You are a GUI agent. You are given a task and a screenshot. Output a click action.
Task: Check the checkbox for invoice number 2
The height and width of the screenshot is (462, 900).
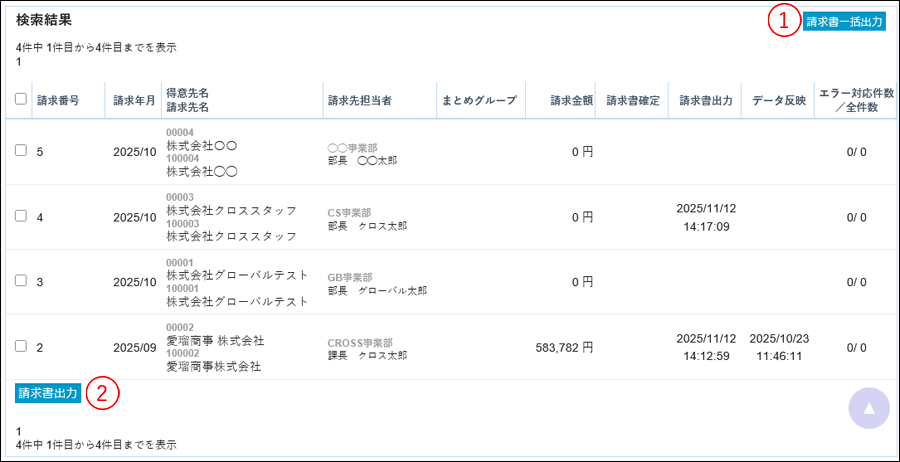[21, 345]
